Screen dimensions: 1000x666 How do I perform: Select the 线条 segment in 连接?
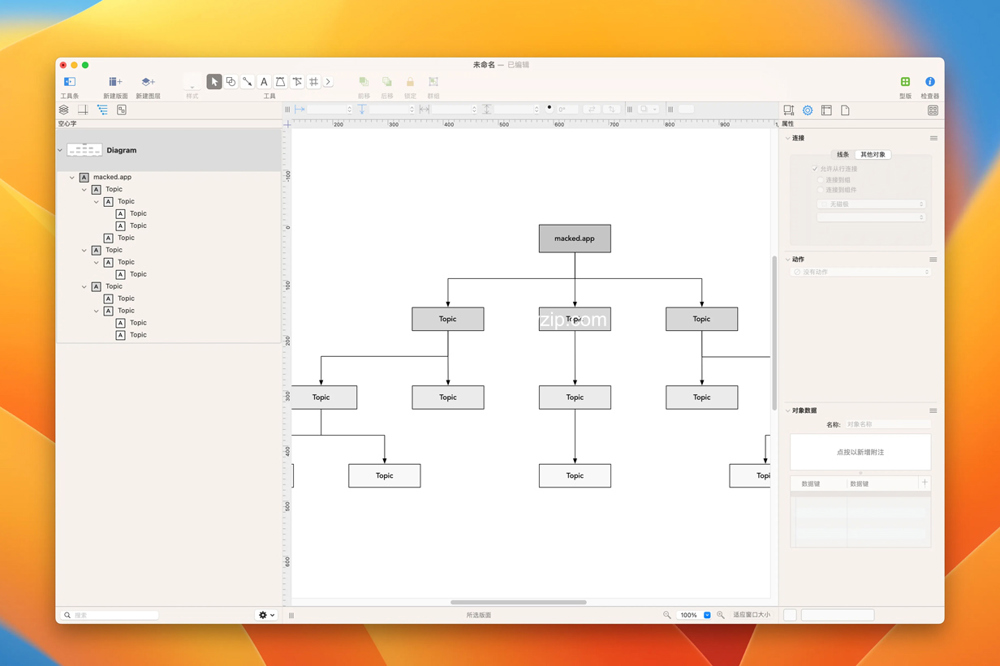842,154
